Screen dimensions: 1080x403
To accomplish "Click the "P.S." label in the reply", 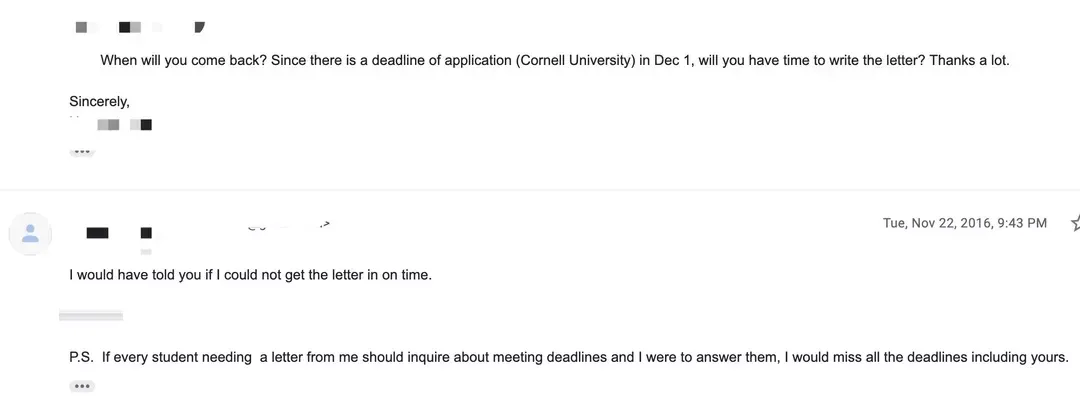I will [x=81, y=357].
